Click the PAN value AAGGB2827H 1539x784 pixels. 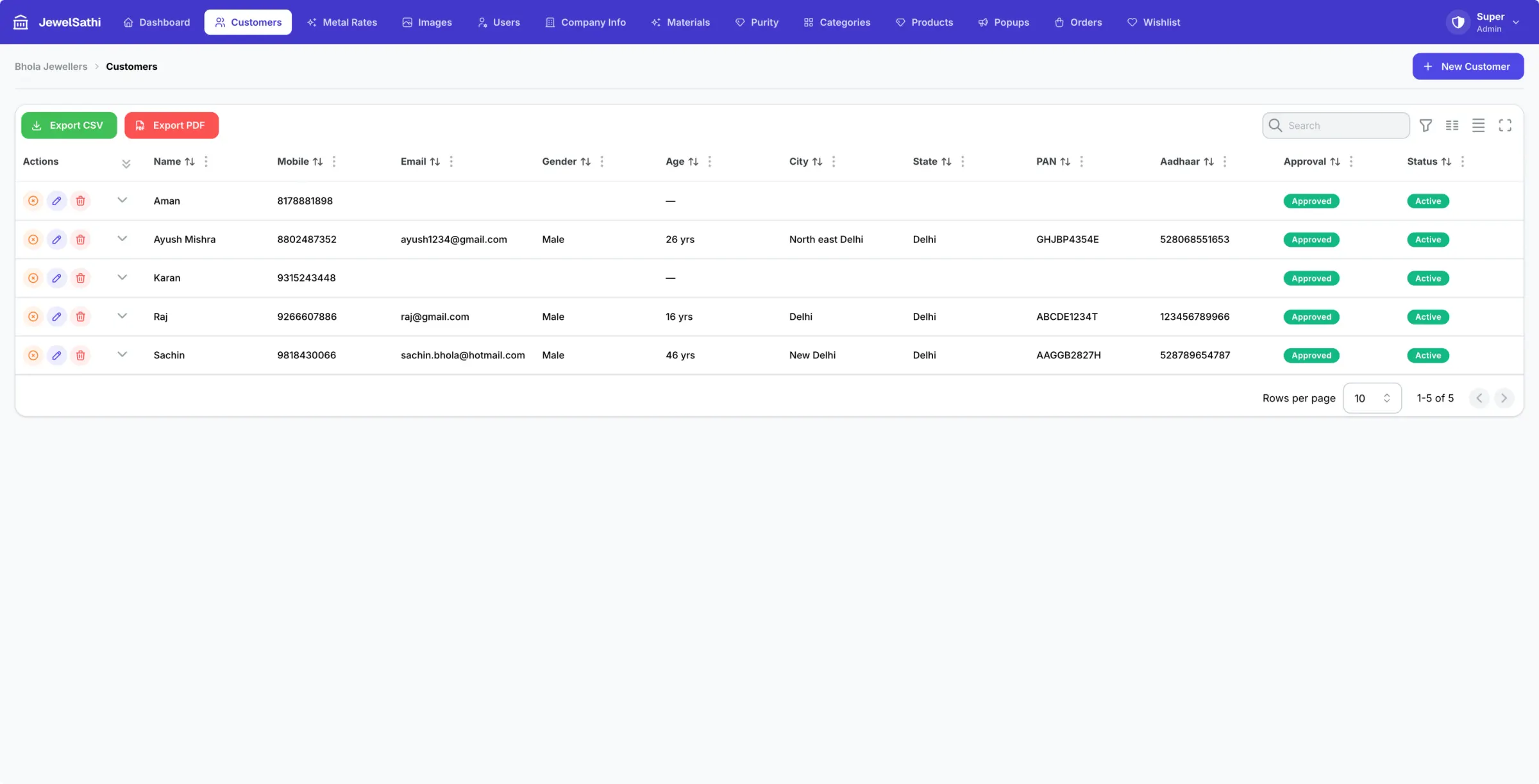(x=1068, y=354)
